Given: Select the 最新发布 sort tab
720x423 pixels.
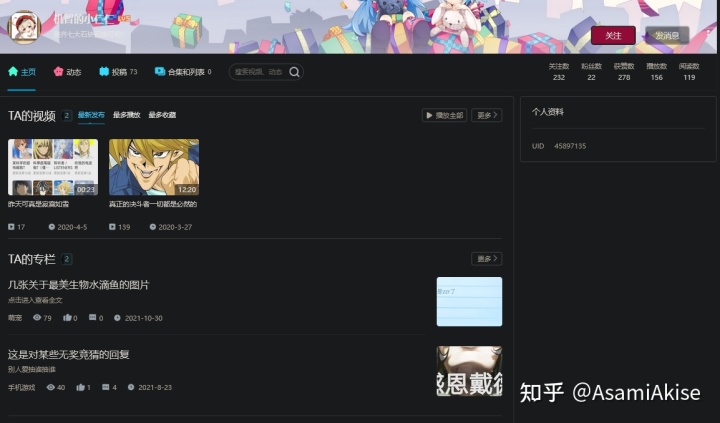Looking at the screenshot, I should click(91, 115).
